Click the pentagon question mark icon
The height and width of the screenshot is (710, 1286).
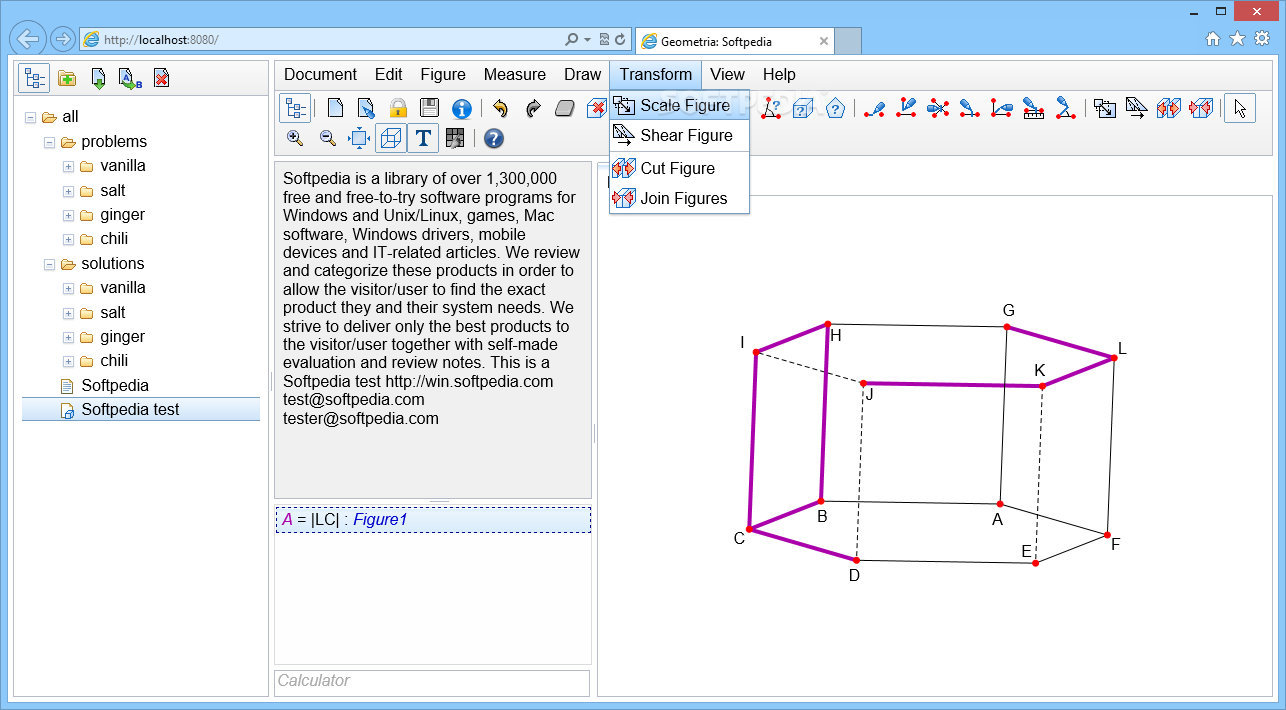pyautogui.click(x=836, y=108)
